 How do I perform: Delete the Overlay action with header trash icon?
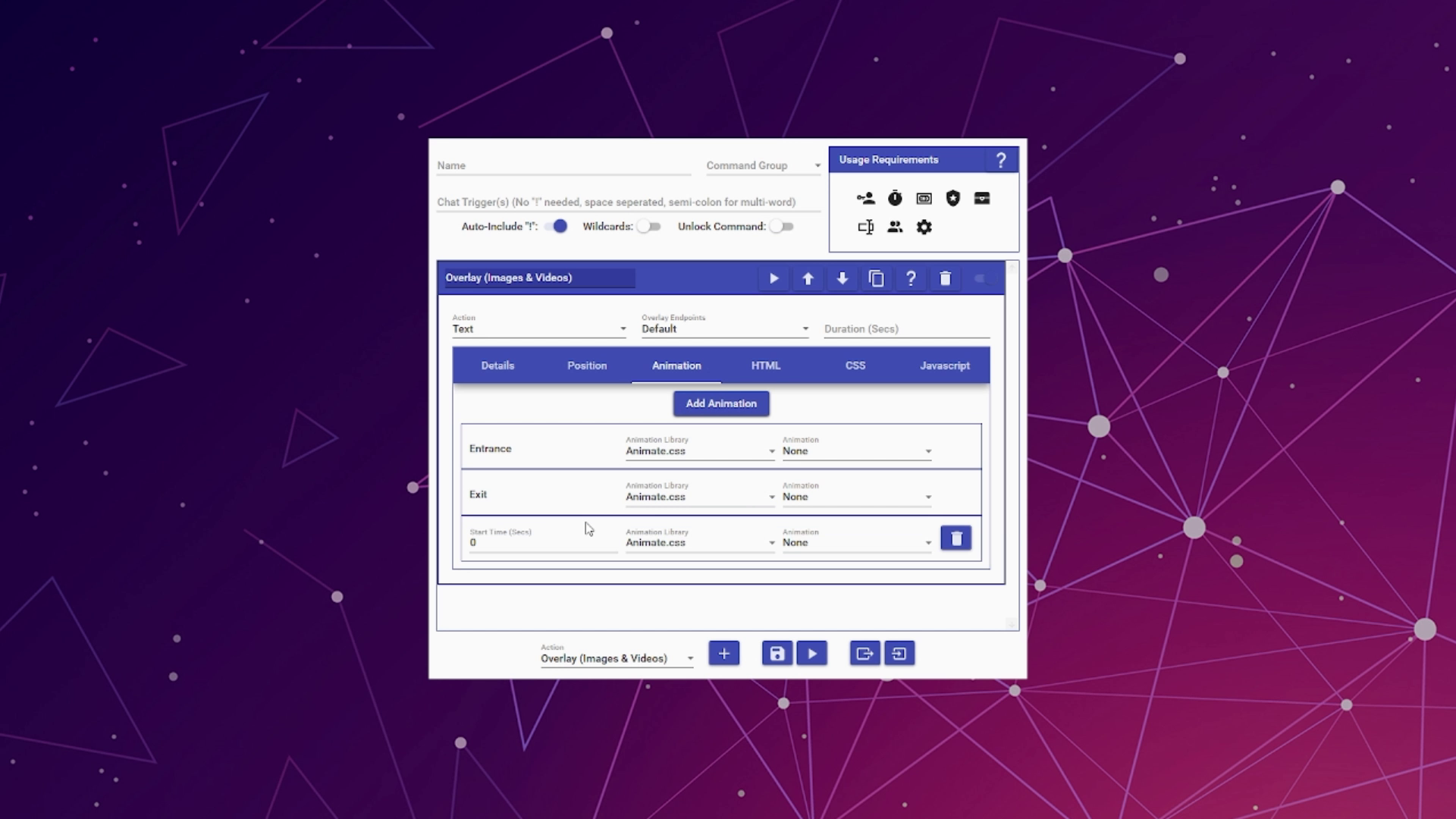click(945, 279)
